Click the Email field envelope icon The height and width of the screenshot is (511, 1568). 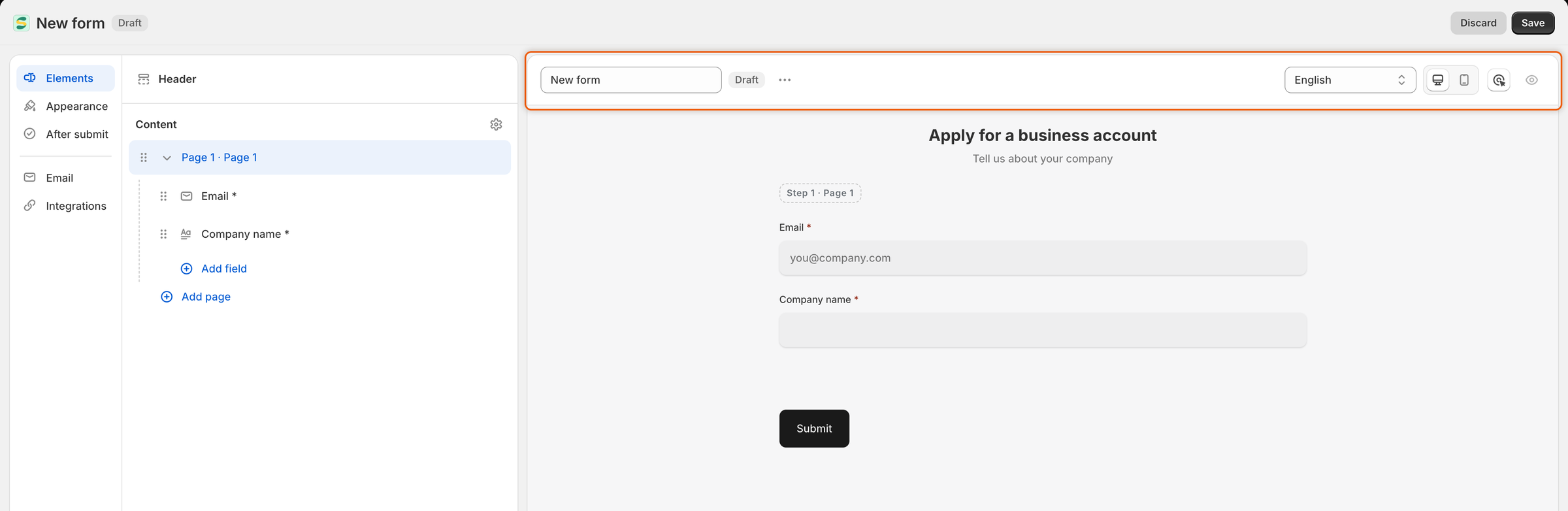(x=186, y=196)
